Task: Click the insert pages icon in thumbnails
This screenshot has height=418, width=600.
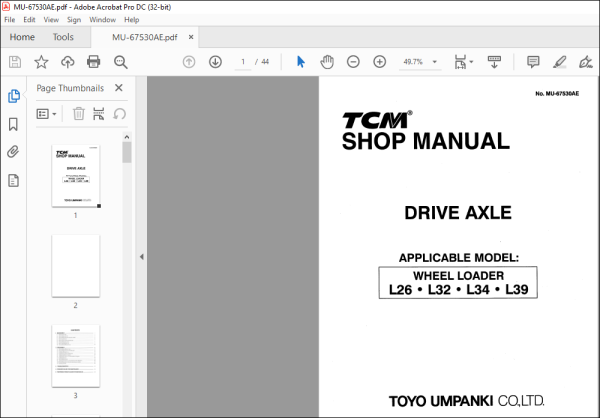Action: [x=99, y=114]
